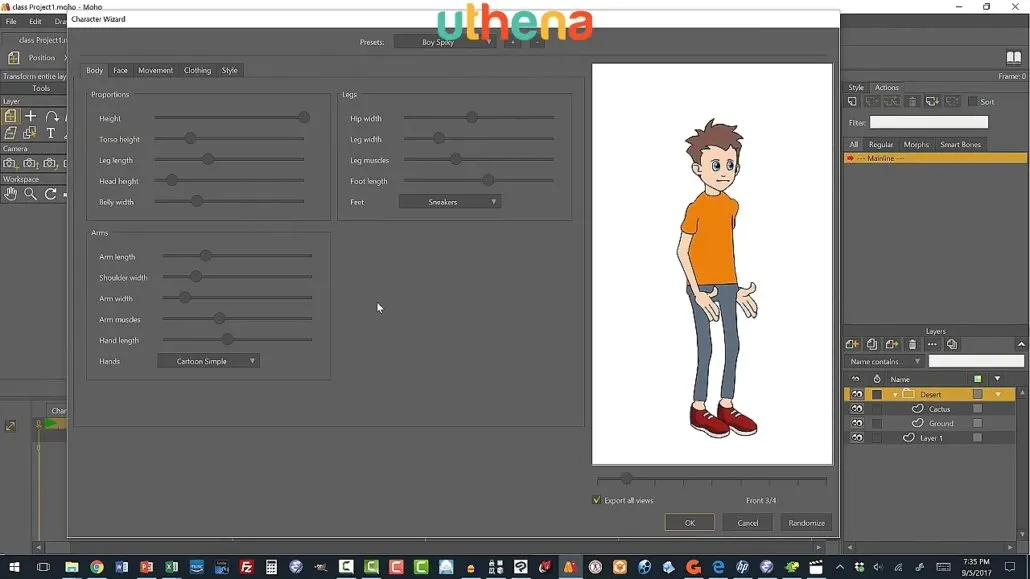Toggle the Sort checkbox in Actions panel
This screenshot has height=579, width=1030.
[x=973, y=102]
